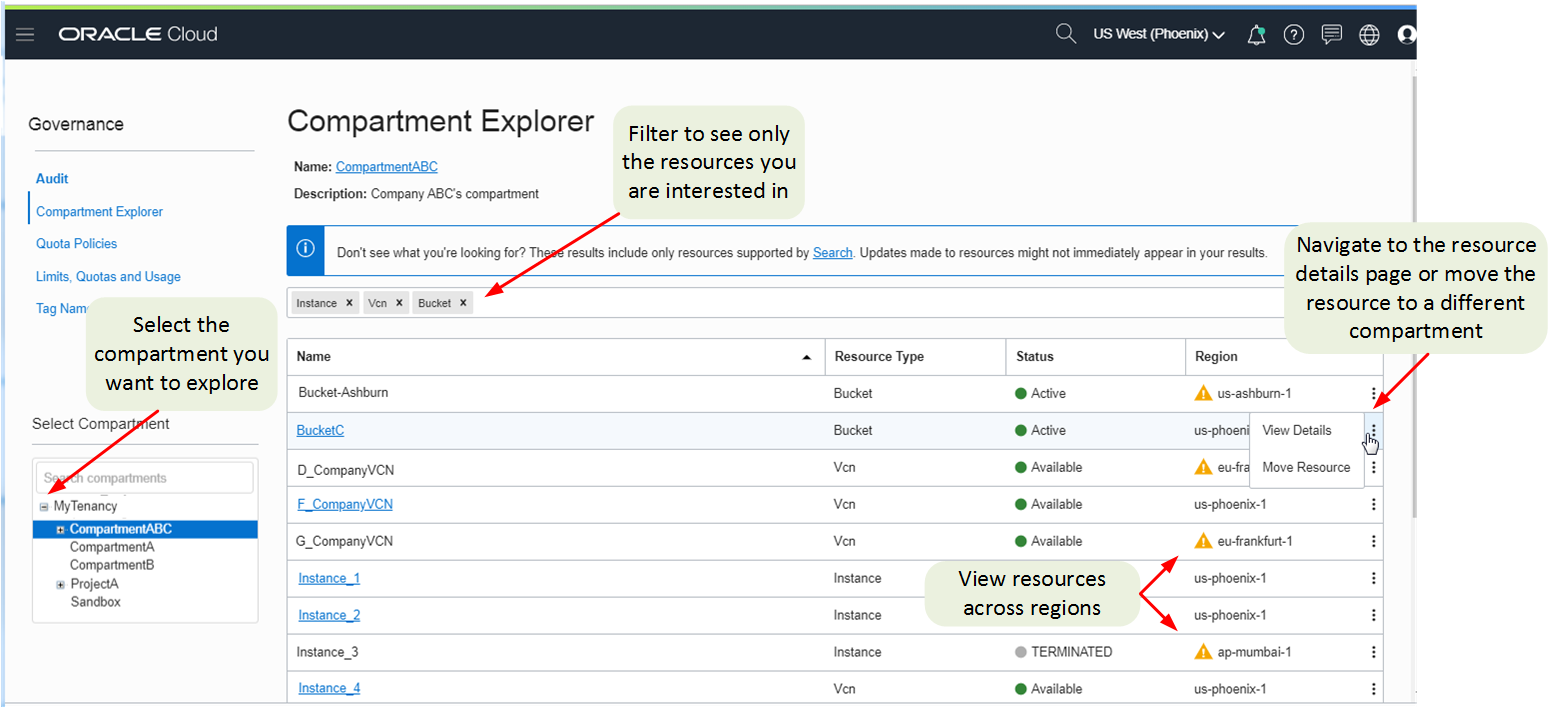Click warning icon beside us-ashburn-1
This screenshot has height=708, width=1555.
pos(1204,393)
